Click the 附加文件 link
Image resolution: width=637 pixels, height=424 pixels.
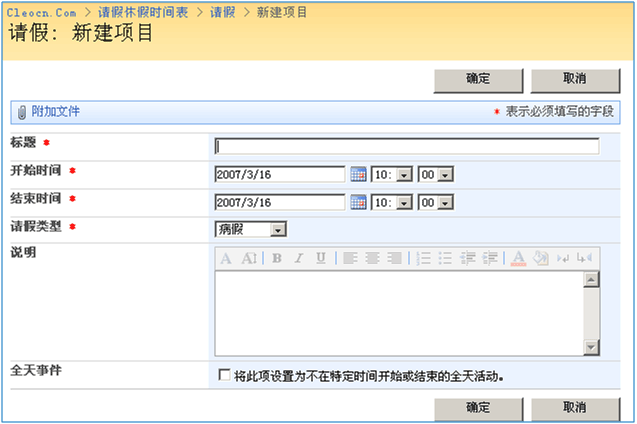(x=55, y=111)
